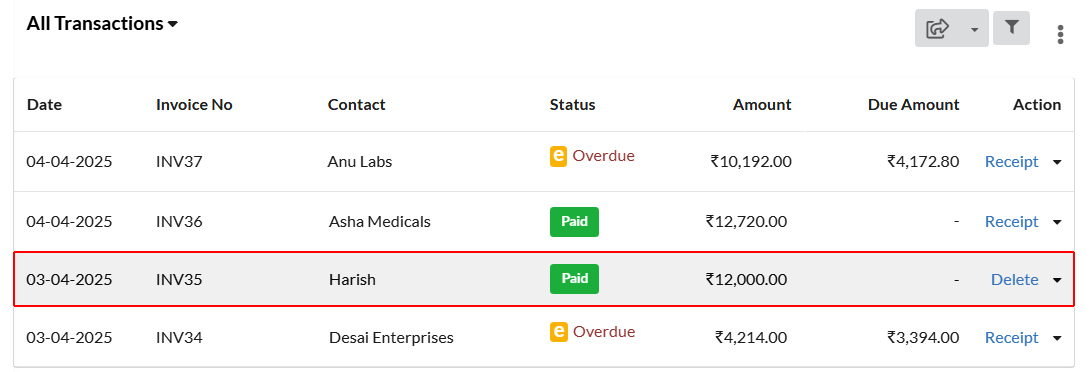Click Receipt link for INV36
Image resolution: width=1092 pixels, height=372 pixels.
pyautogui.click(x=1011, y=222)
